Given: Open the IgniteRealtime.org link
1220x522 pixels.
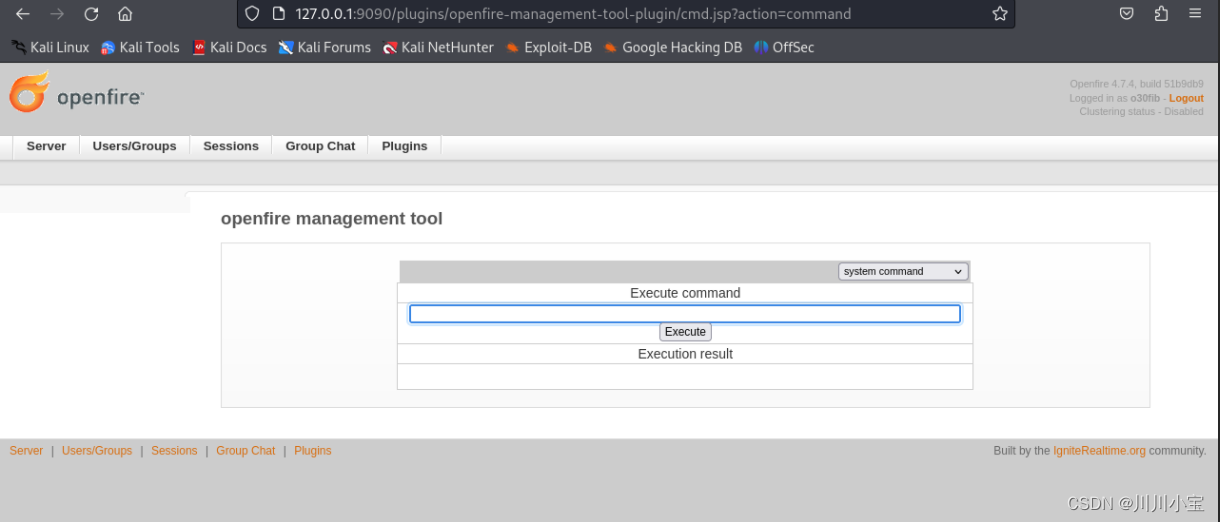Looking at the screenshot, I should point(1099,451).
